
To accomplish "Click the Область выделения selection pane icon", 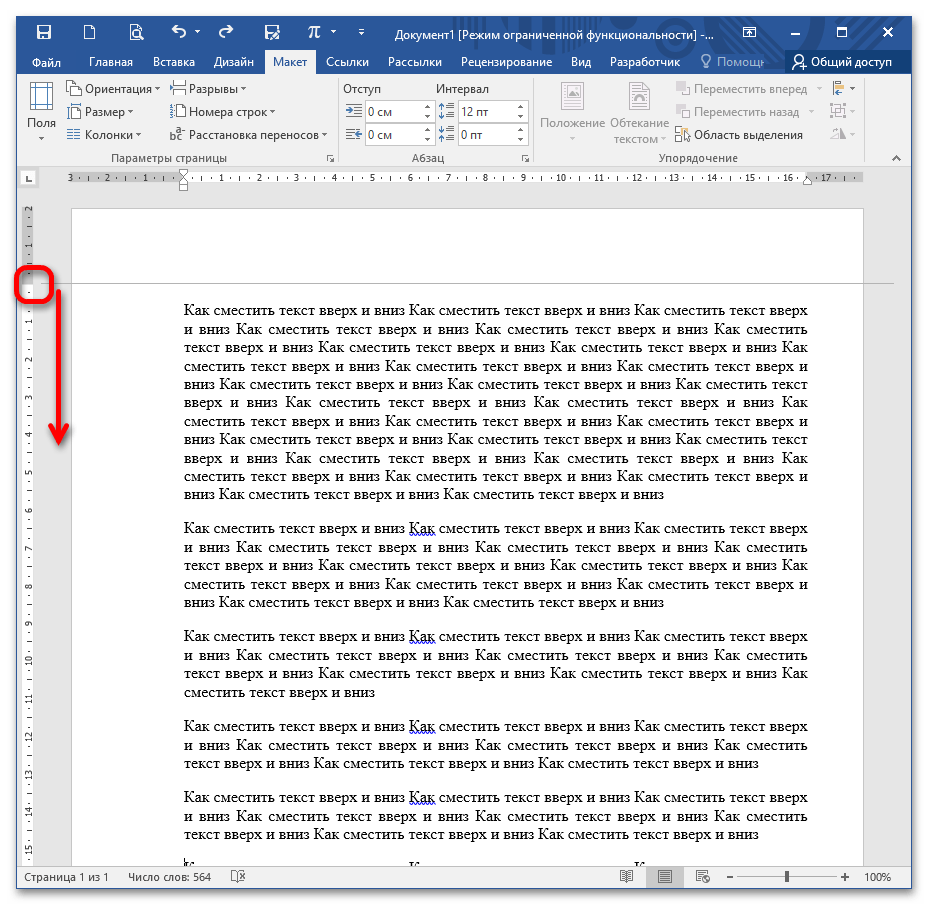I will click(x=683, y=135).
